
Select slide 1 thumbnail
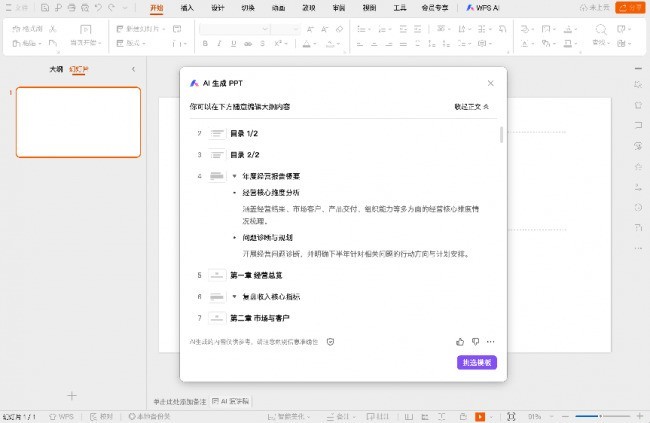[78, 122]
